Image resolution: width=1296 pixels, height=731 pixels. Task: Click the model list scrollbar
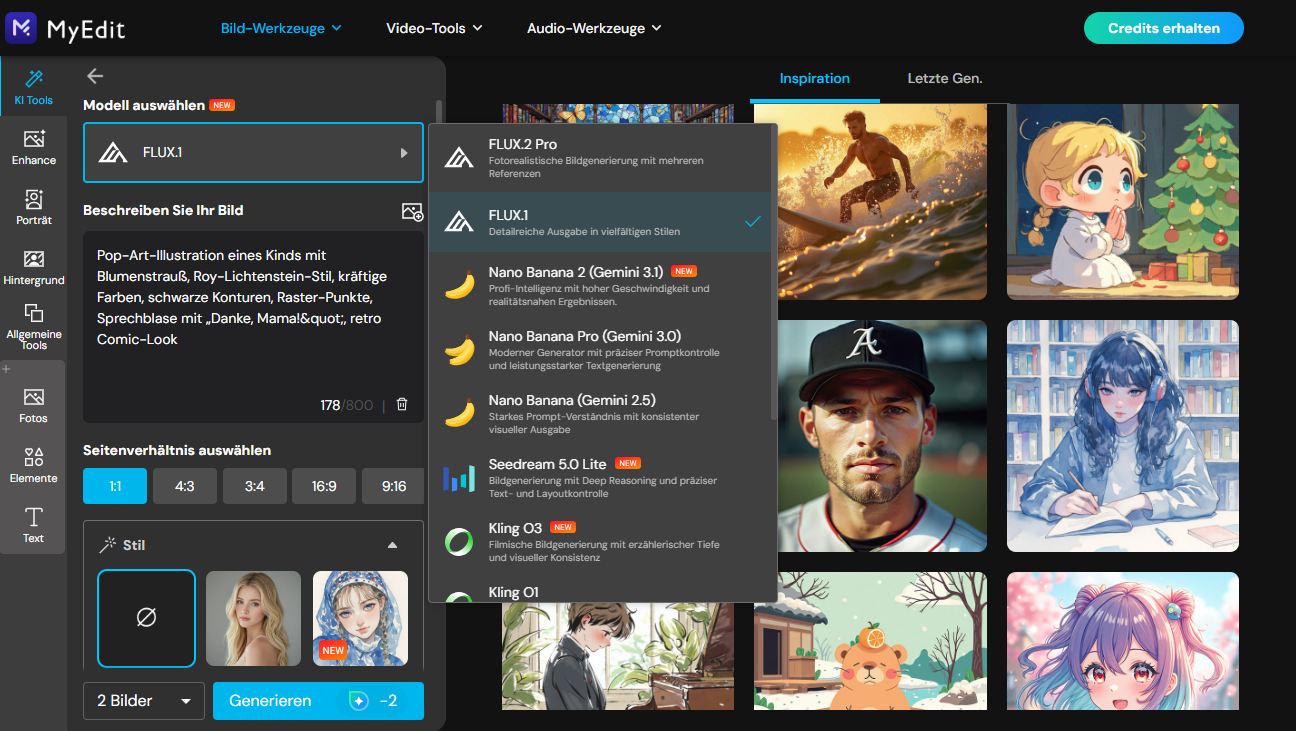[775, 270]
